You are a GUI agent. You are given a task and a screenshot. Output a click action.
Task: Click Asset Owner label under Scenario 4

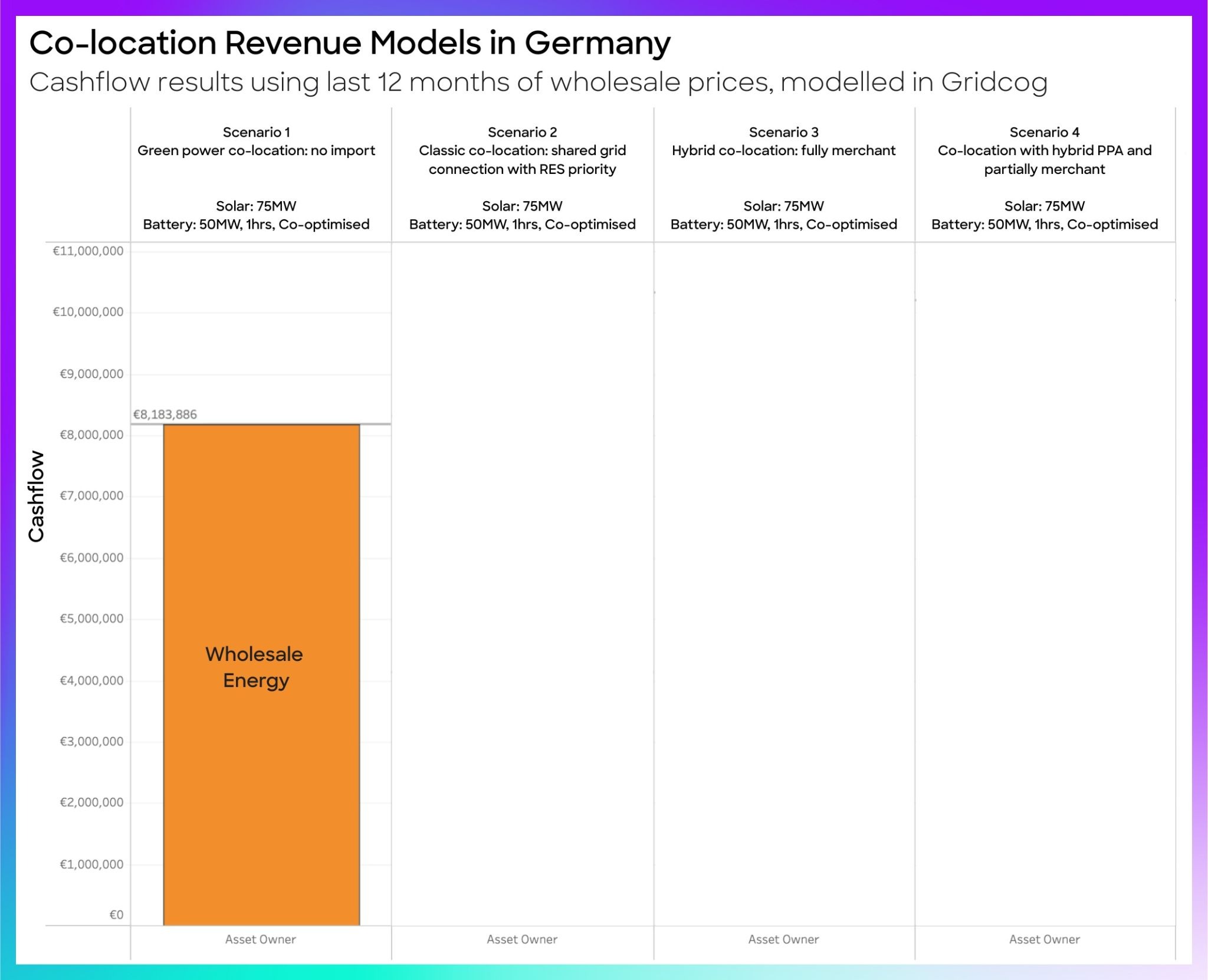(1044, 939)
